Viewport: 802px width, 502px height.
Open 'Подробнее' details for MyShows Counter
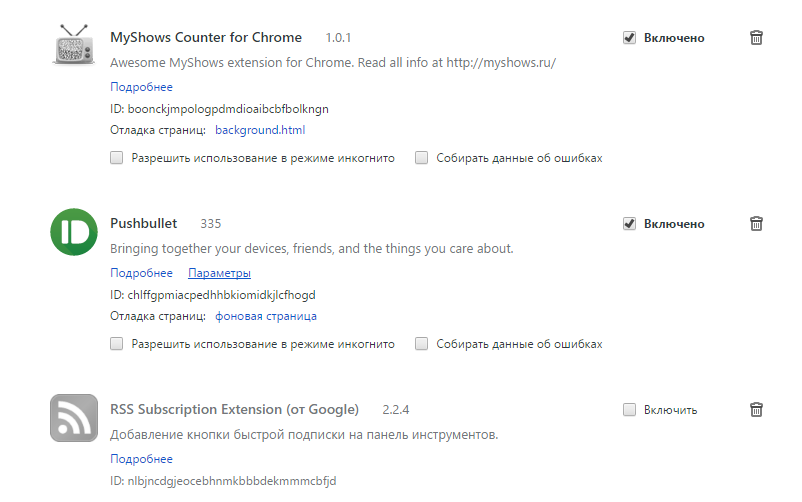[141, 87]
